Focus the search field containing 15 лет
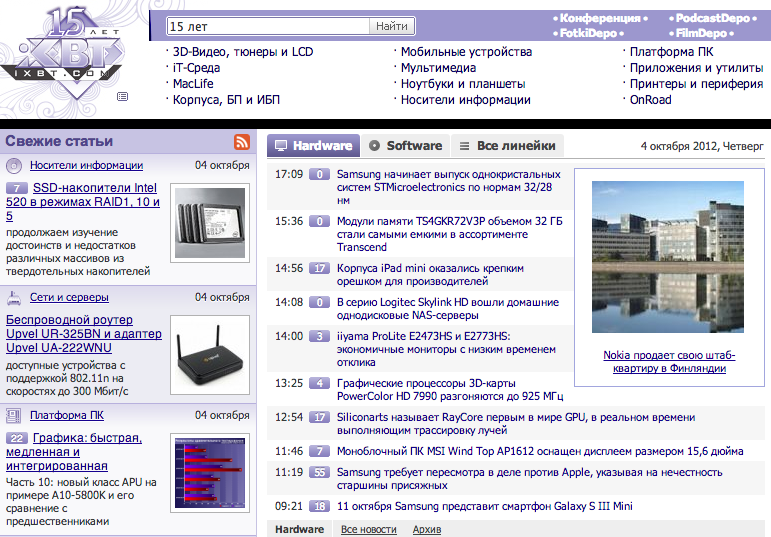The image size is (771, 537). tap(268, 26)
